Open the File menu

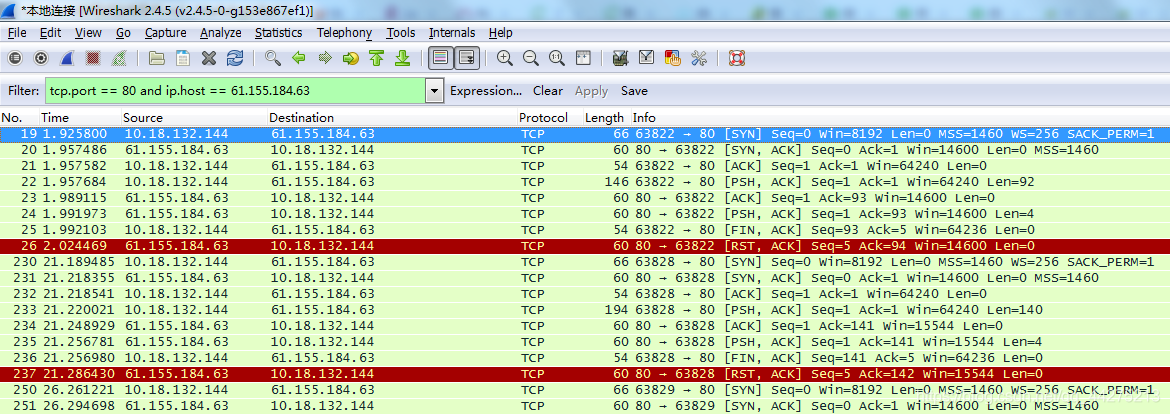[17, 33]
